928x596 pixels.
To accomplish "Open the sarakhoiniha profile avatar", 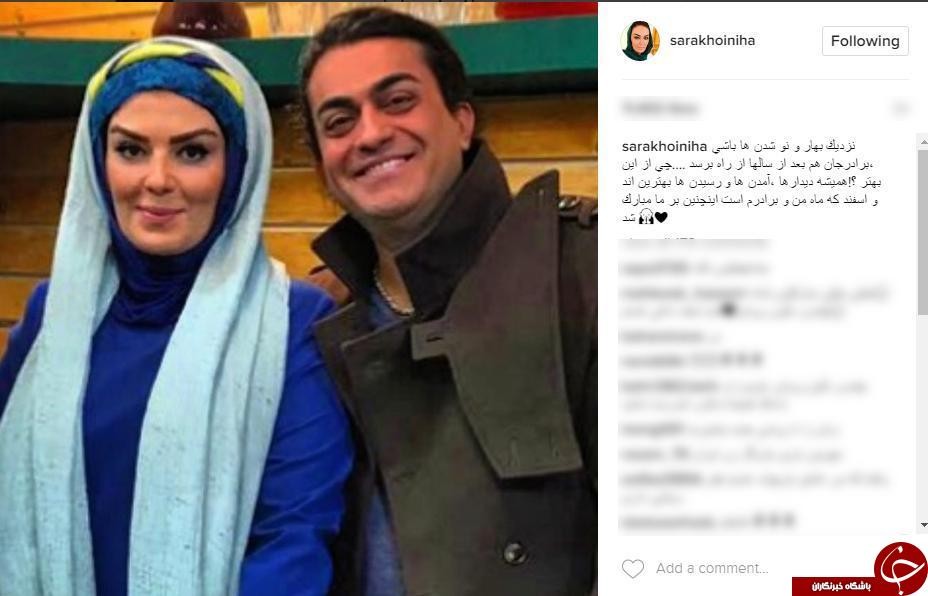I will pos(640,41).
